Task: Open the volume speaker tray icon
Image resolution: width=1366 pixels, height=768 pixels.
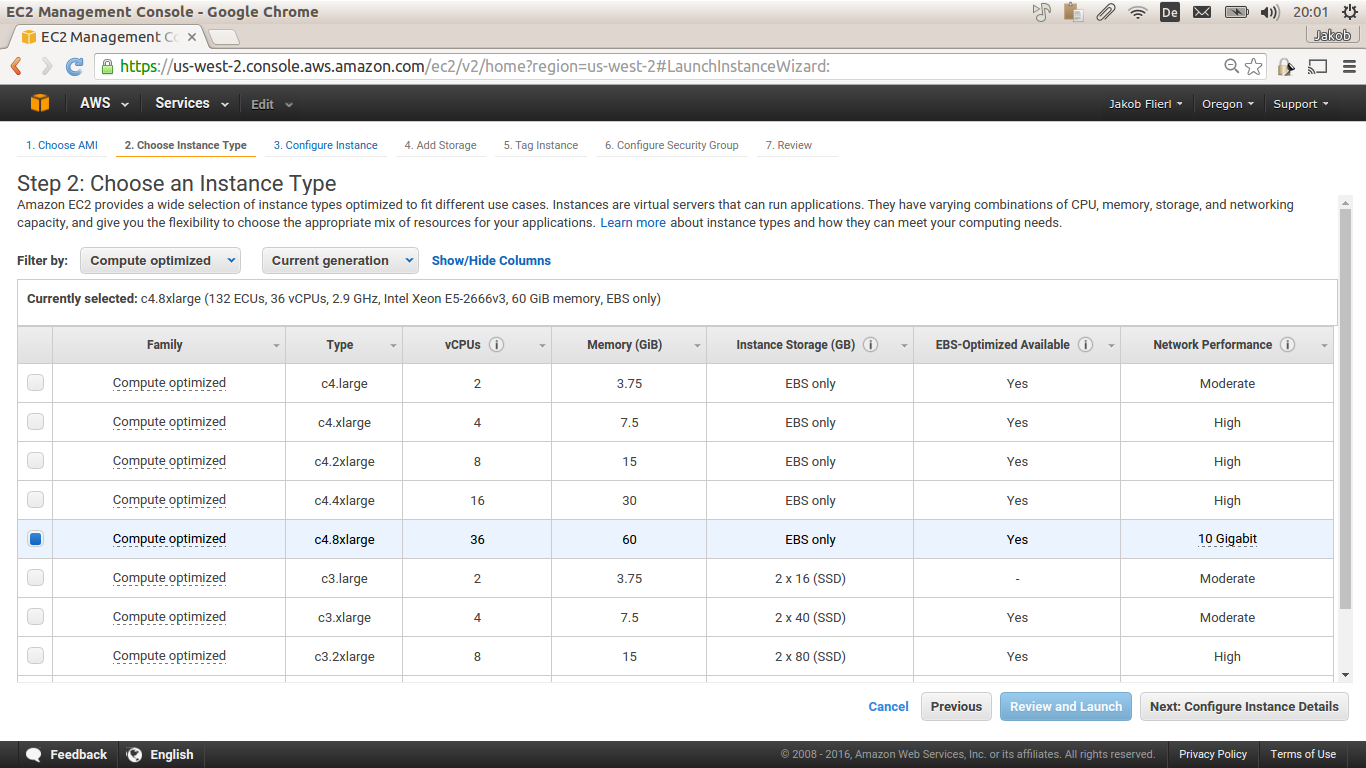Action: [1270, 12]
